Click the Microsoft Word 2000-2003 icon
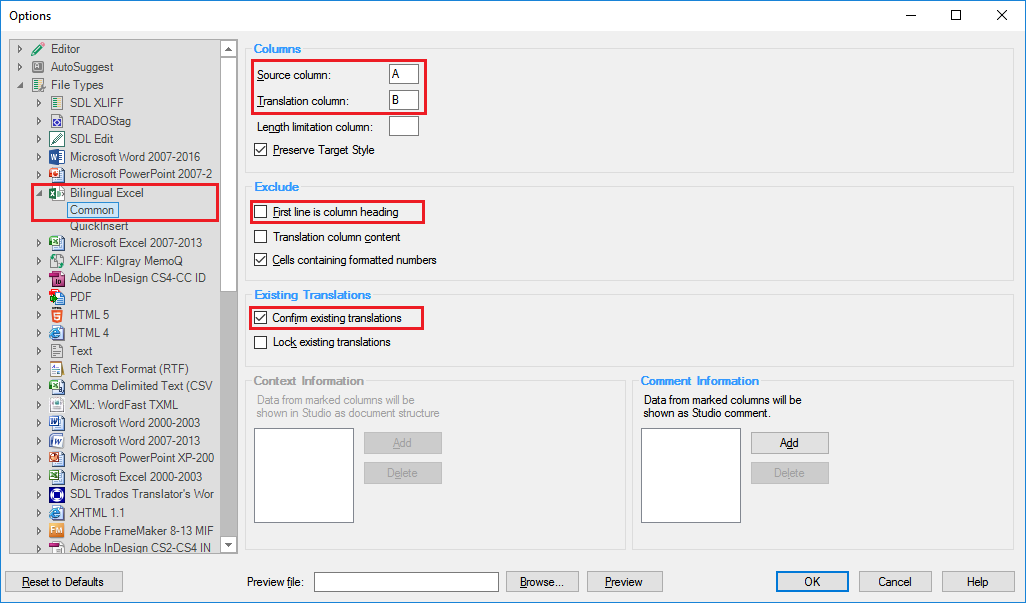The width and height of the screenshot is (1026, 603). click(x=57, y=423)
